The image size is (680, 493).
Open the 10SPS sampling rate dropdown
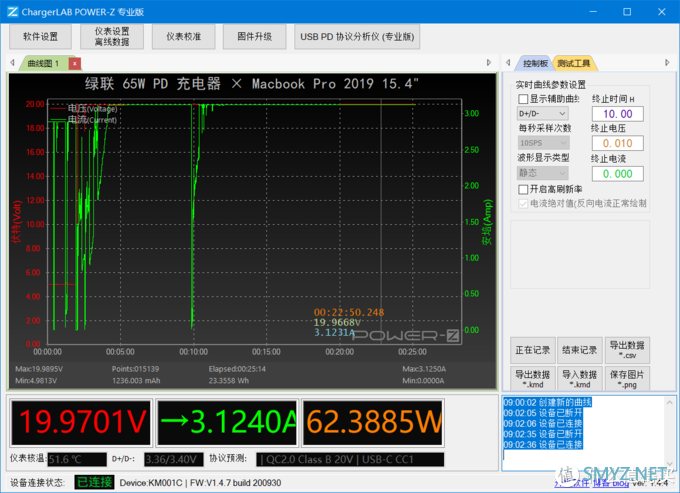pyautogui.click(x=543, y=143)
